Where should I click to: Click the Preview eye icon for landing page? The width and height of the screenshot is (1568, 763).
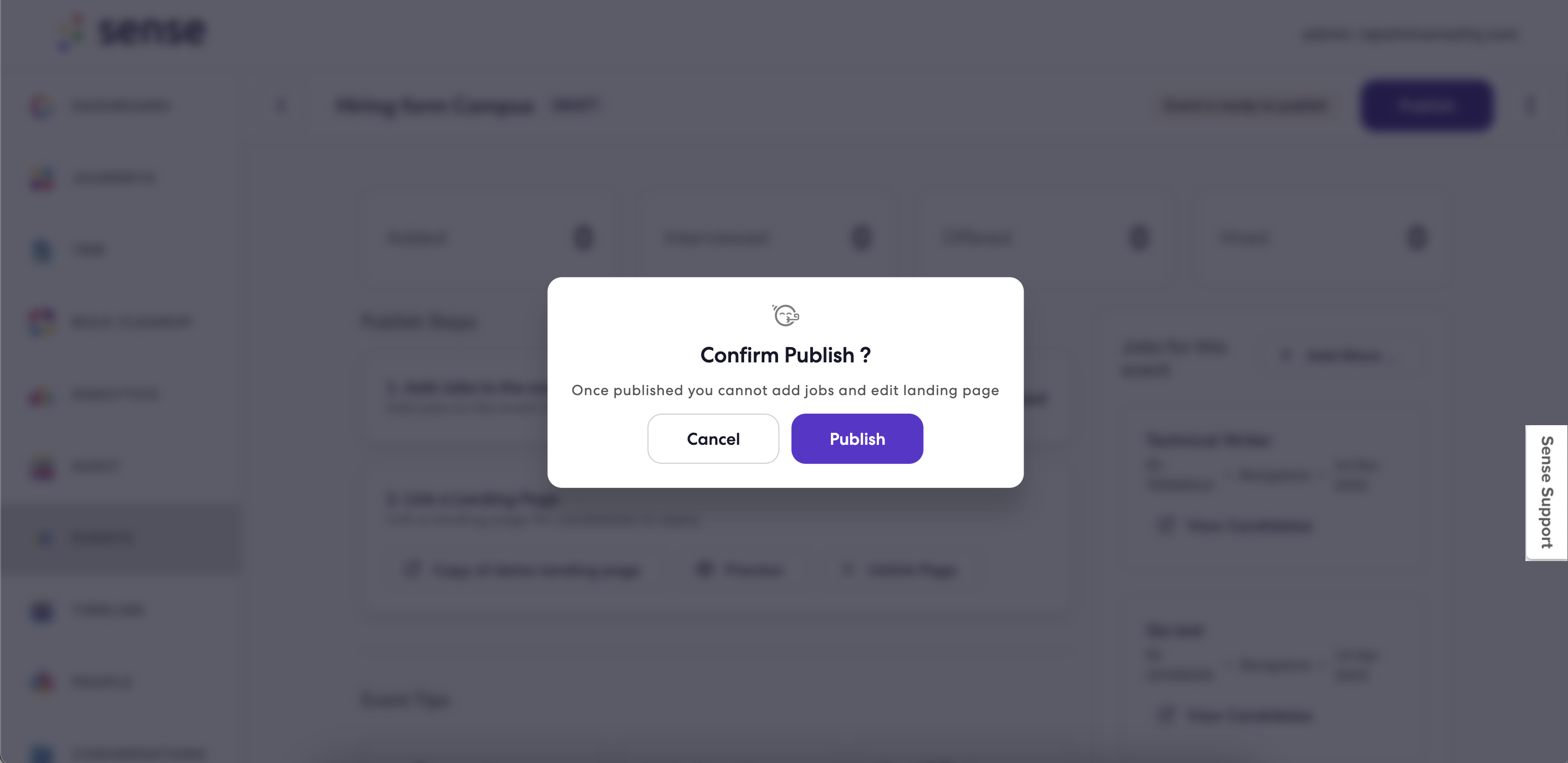click(x=704, y=569)
